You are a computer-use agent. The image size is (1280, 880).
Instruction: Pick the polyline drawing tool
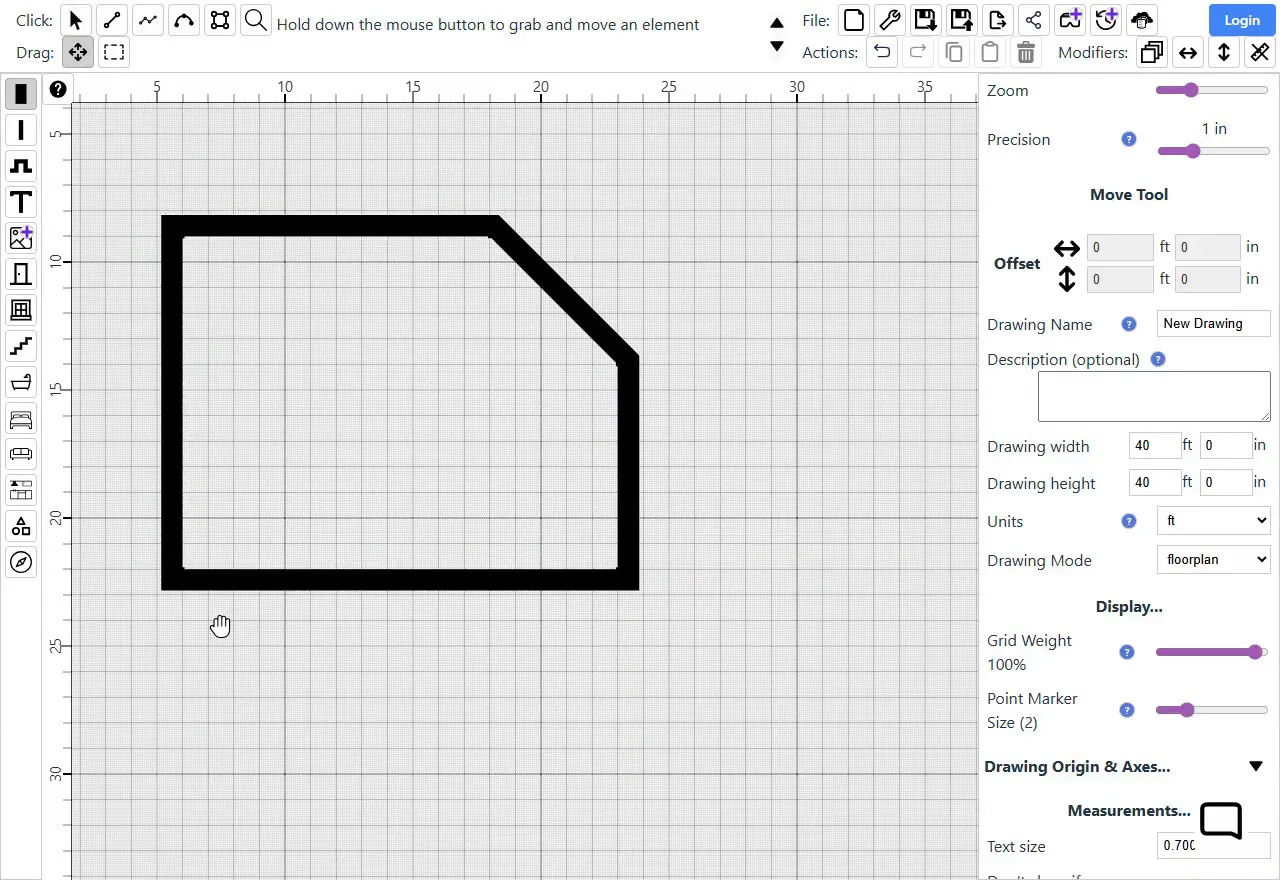pyautogui.click(x=148, y=20)
